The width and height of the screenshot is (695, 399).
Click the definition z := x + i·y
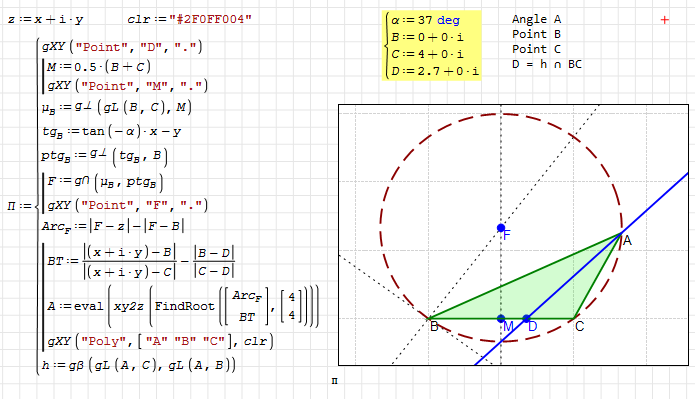45,20
